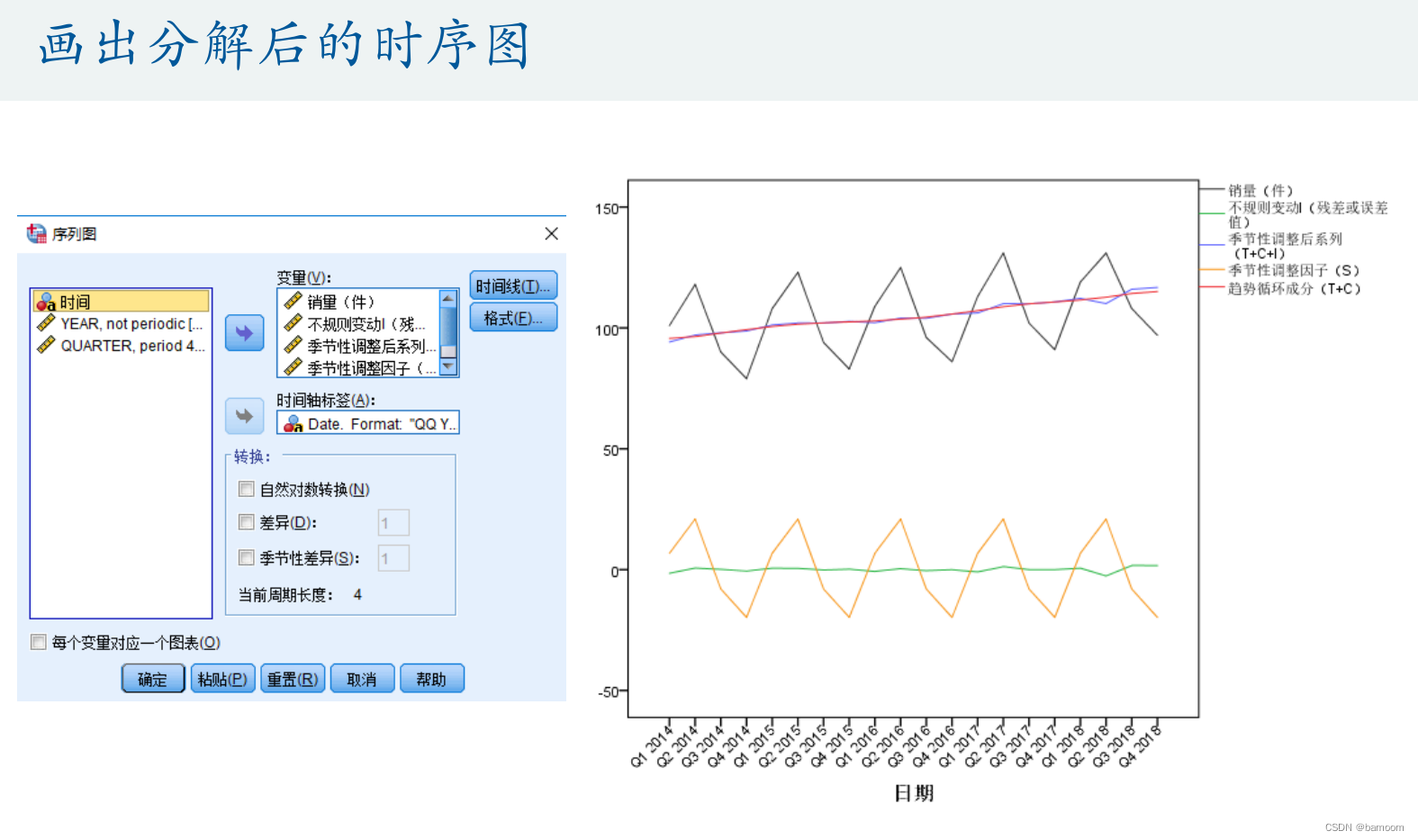This screenshot has width=1418, height=840.
Task: Open the 时间线 options button
Action: pyautogui.click(x=513, y=285)
